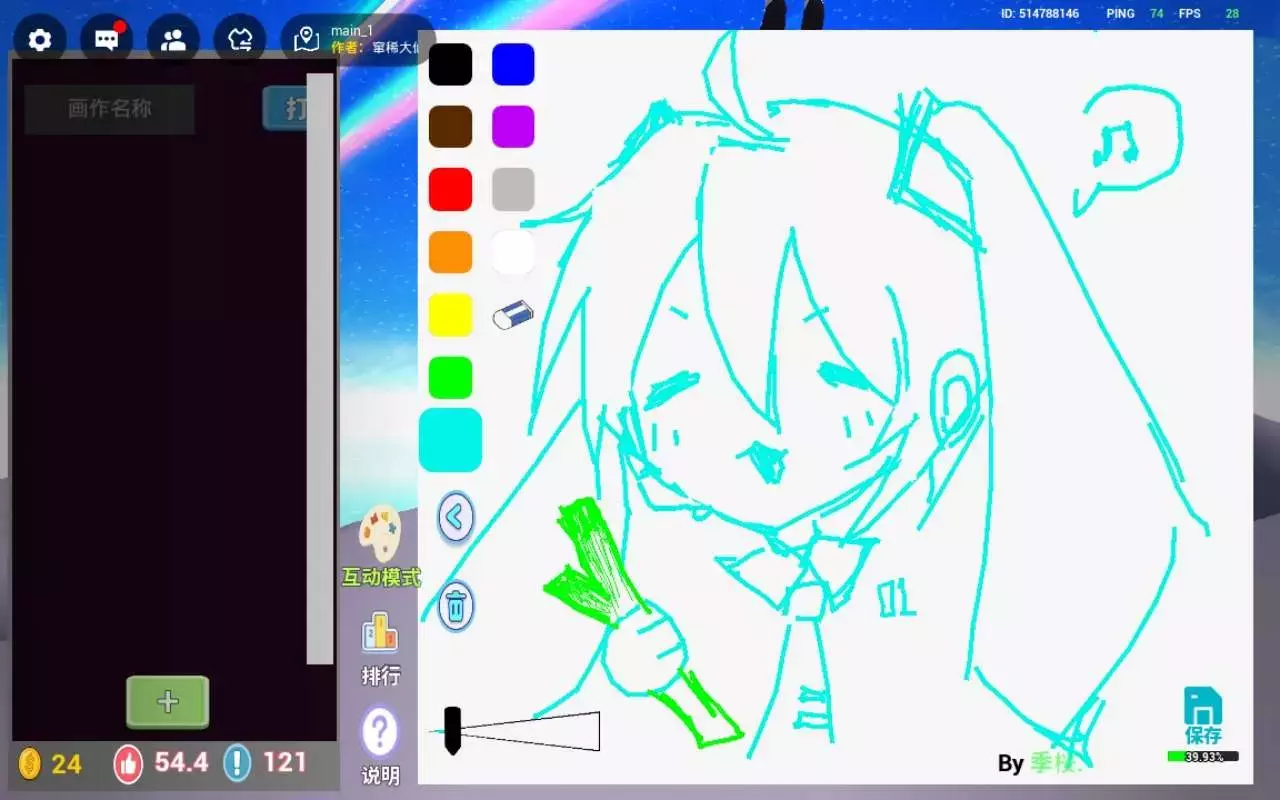The width and height of the screenshot is (1280, 800).
Task: Open the players list icon
Action: pyautogui.click(x=173, y=40)
